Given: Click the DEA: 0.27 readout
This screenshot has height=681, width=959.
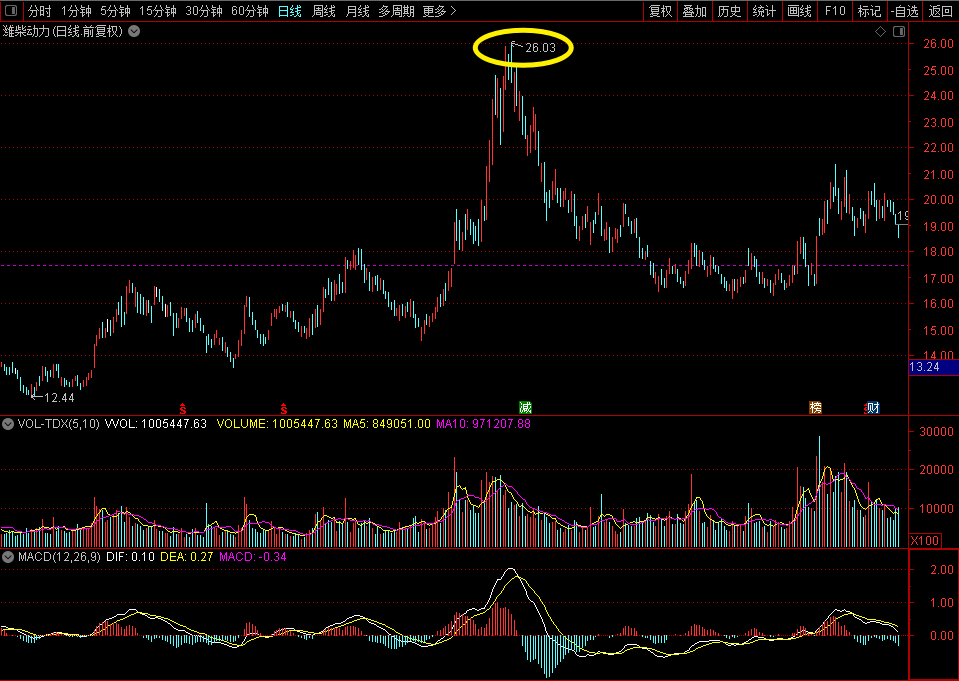Looking at the screenshot, I should click(x=187, y=557).
